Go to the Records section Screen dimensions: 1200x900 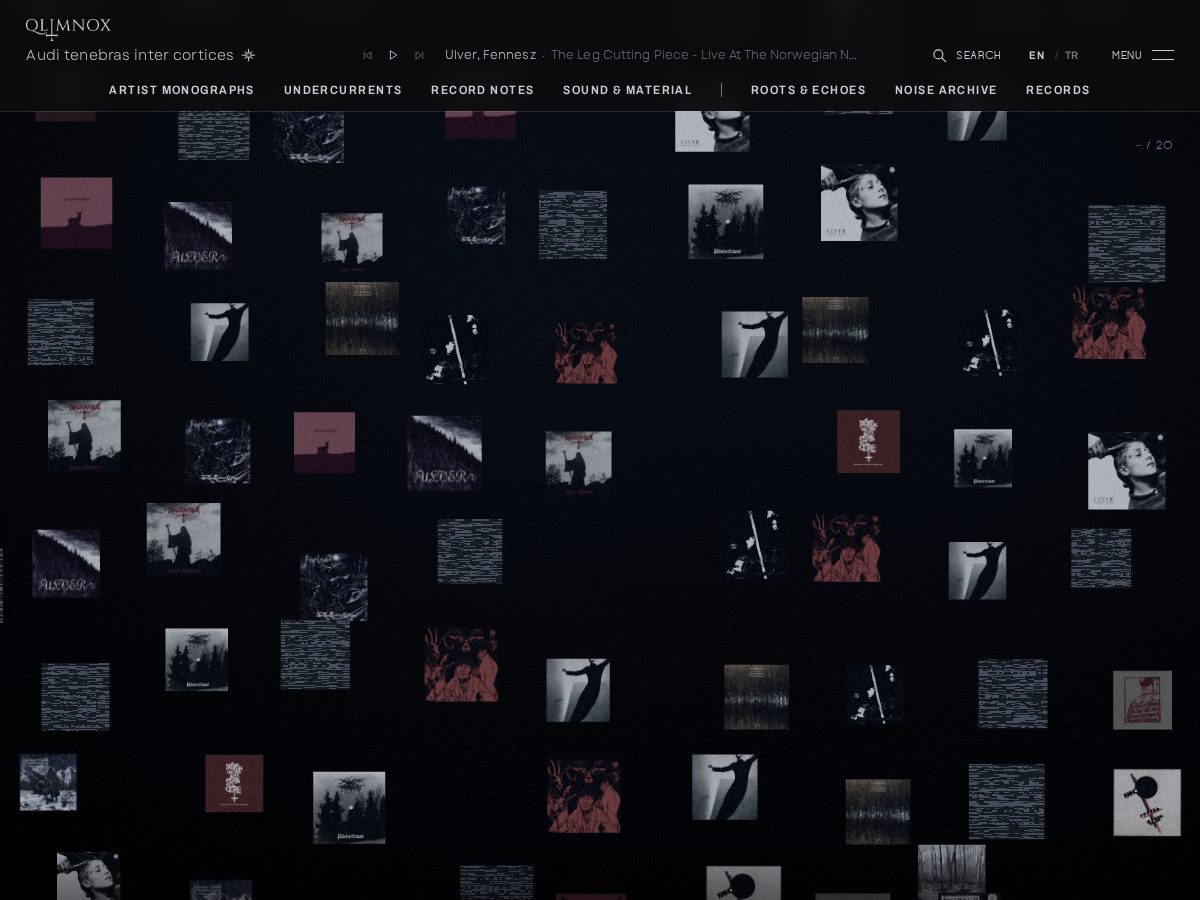pyautogui.click(x=1058, y=90)
